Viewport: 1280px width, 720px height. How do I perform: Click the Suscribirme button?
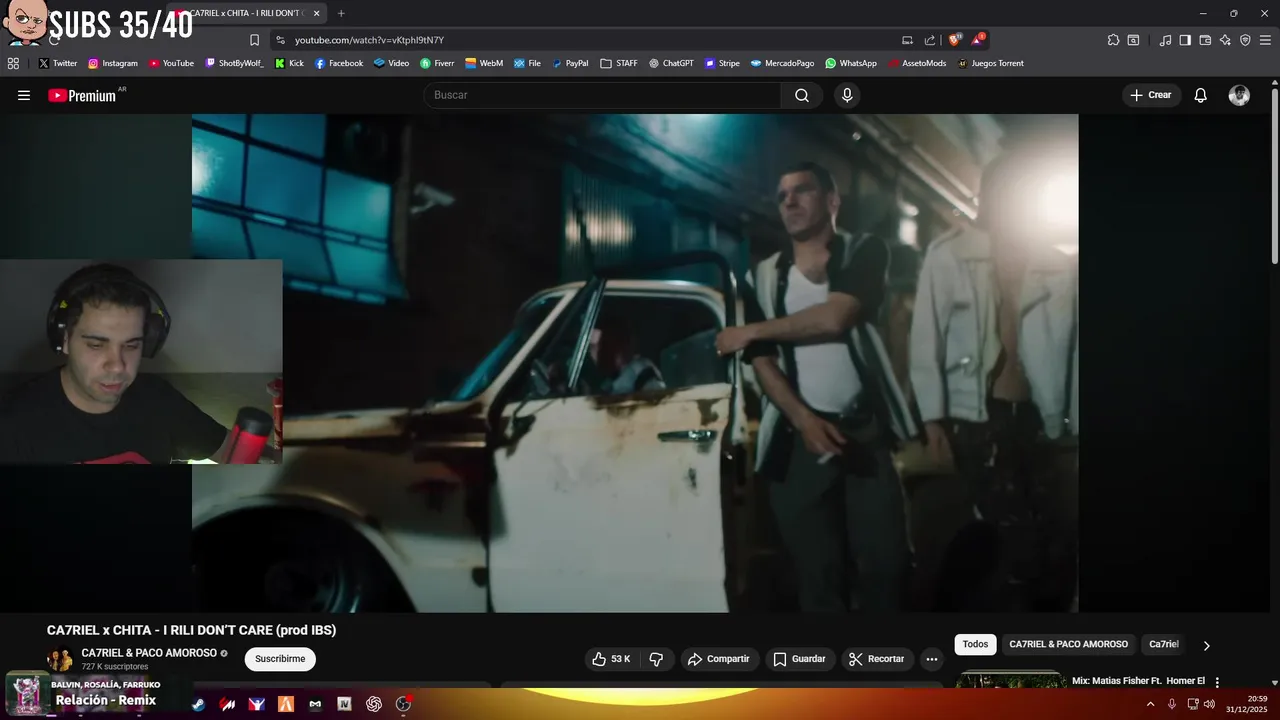280,659
